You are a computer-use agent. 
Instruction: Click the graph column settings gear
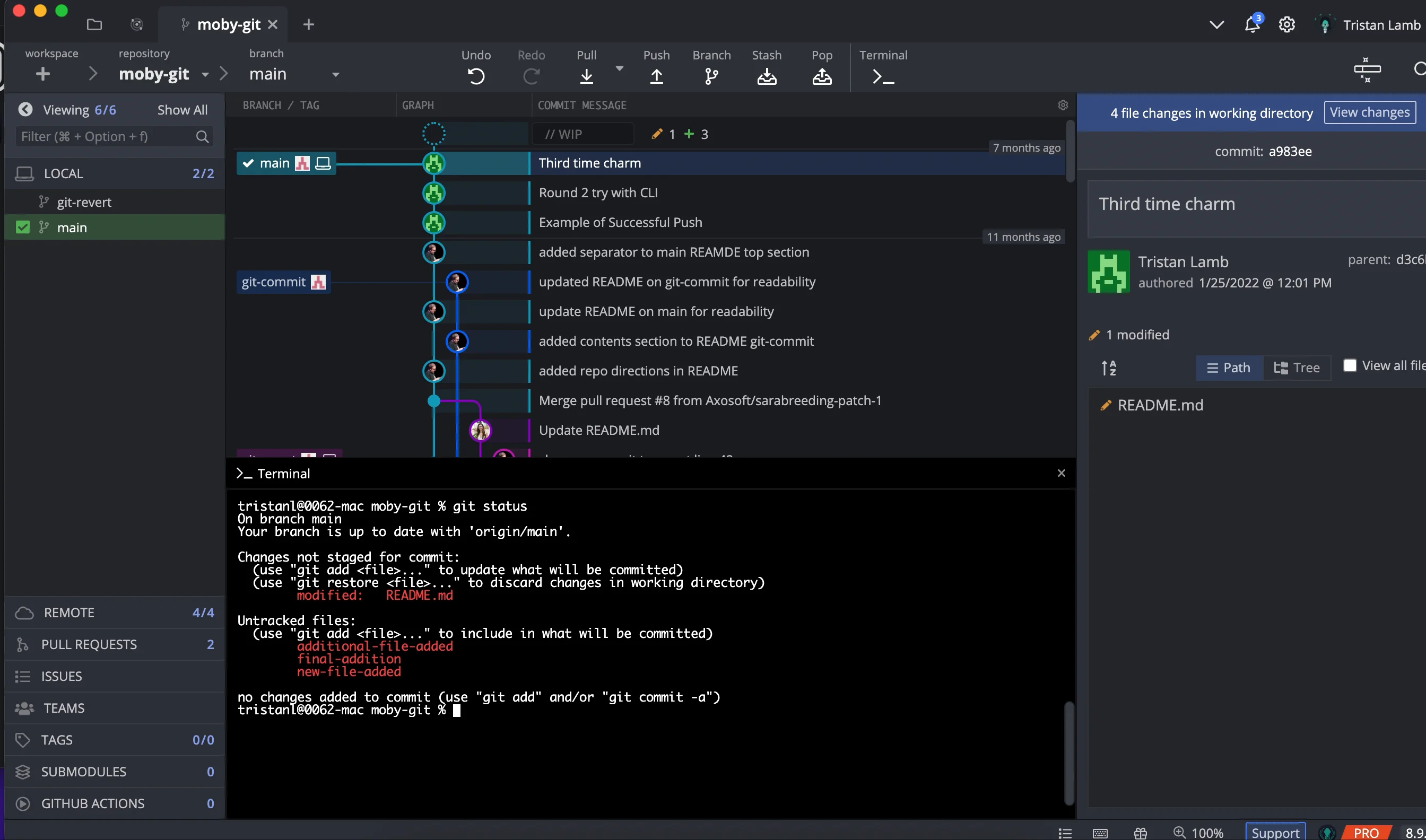pyautogui.click(x=1063, y=106)
